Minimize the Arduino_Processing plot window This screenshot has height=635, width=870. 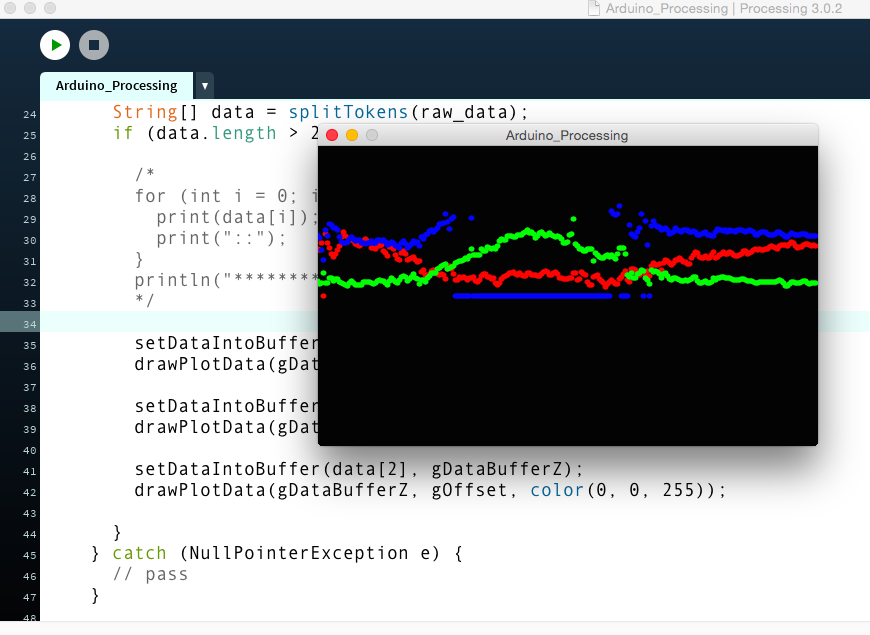352,135
